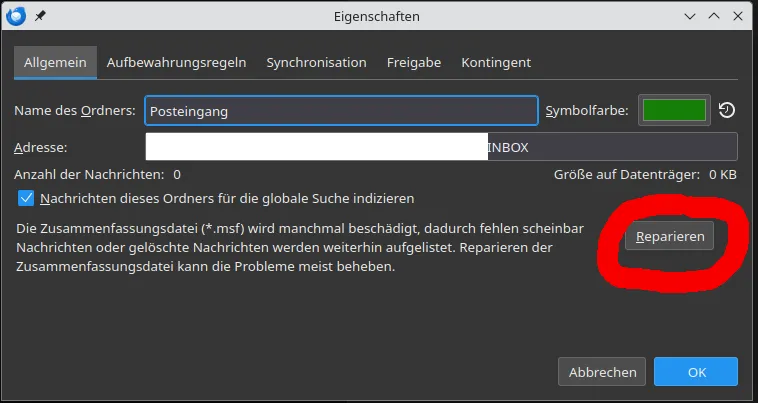Go to the Freigabe tab

[x=414, y=62]
